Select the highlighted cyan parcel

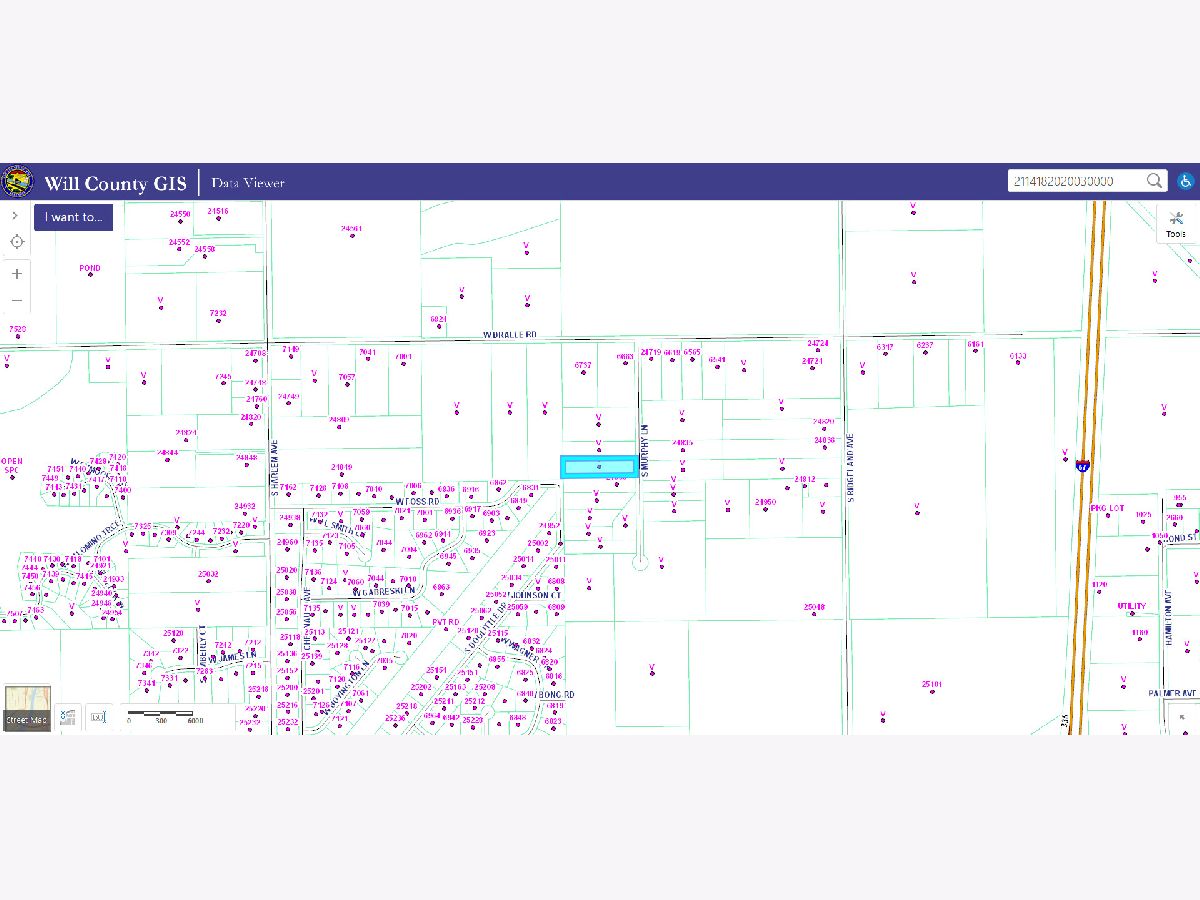tap(598, 467)
